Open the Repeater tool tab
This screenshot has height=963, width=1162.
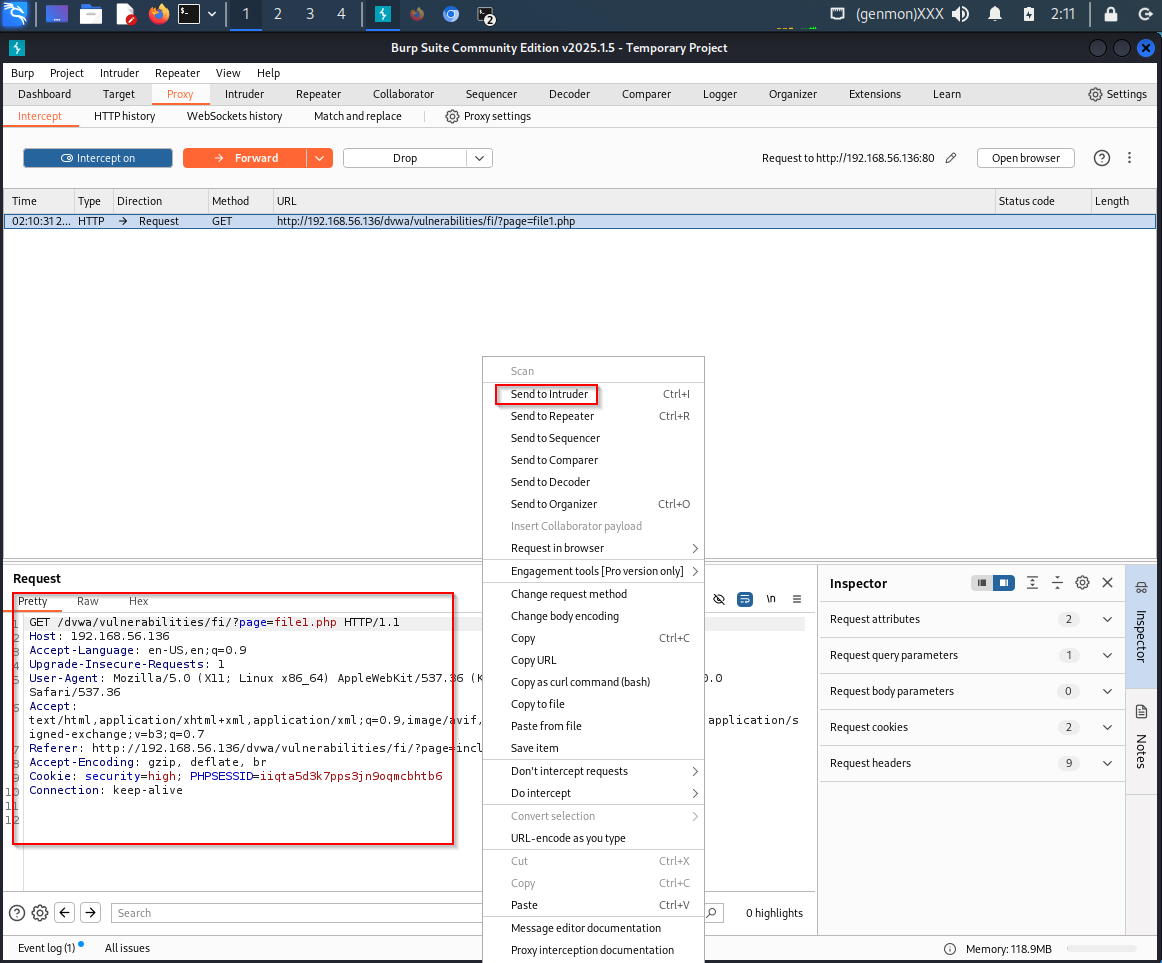click(318, 94)
